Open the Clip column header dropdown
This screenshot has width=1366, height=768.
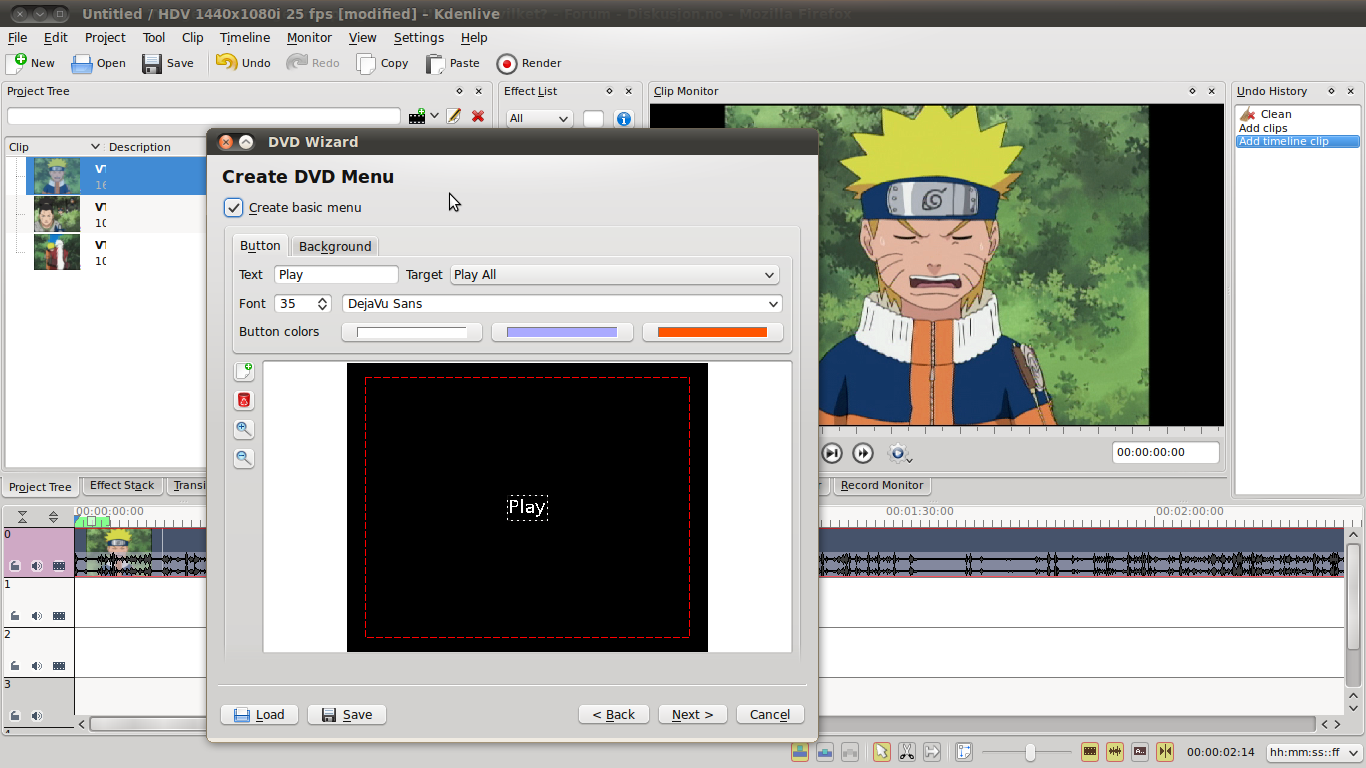click(x=96, y=147)
